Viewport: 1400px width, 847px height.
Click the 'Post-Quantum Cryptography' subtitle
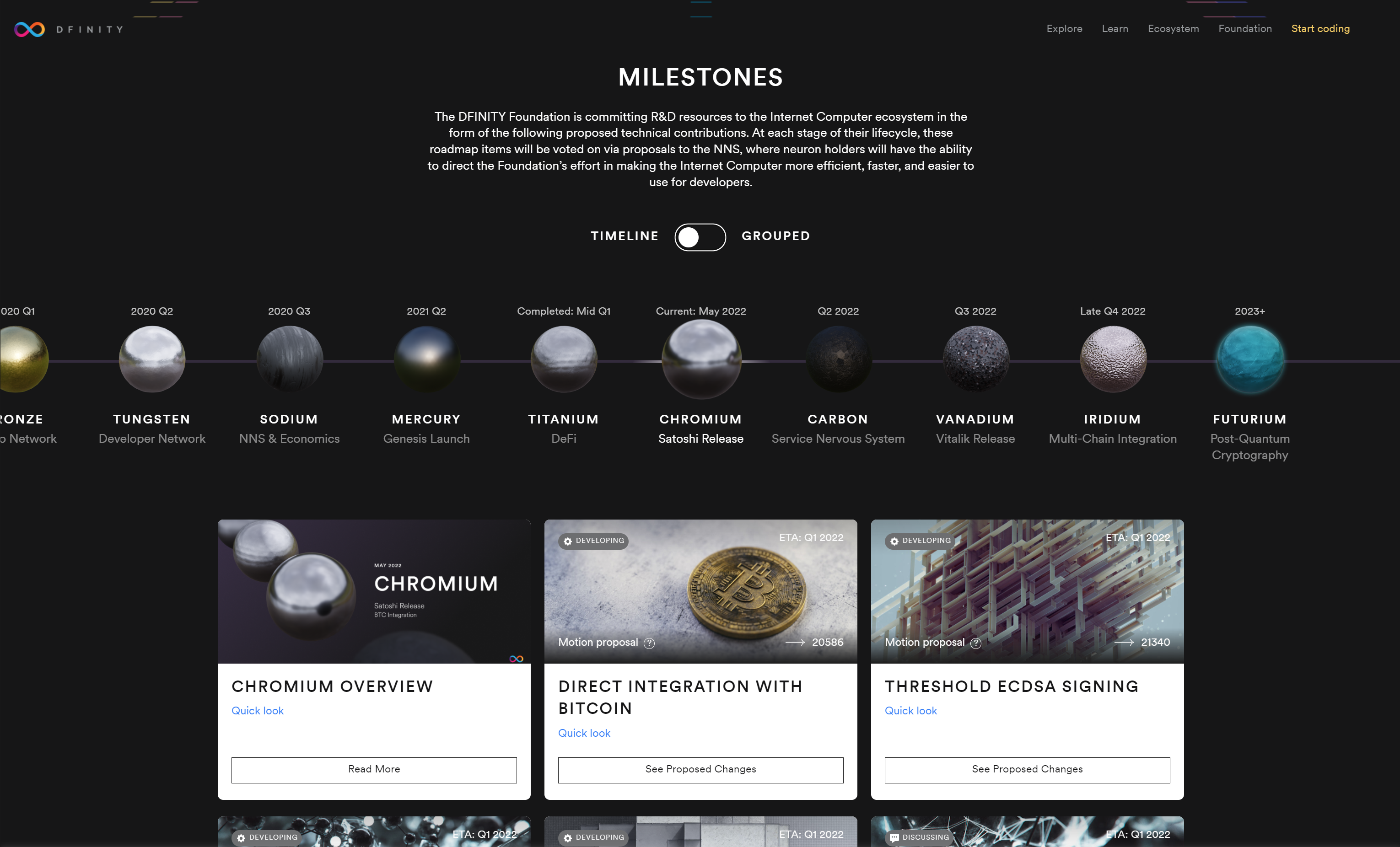[1249, 447]
